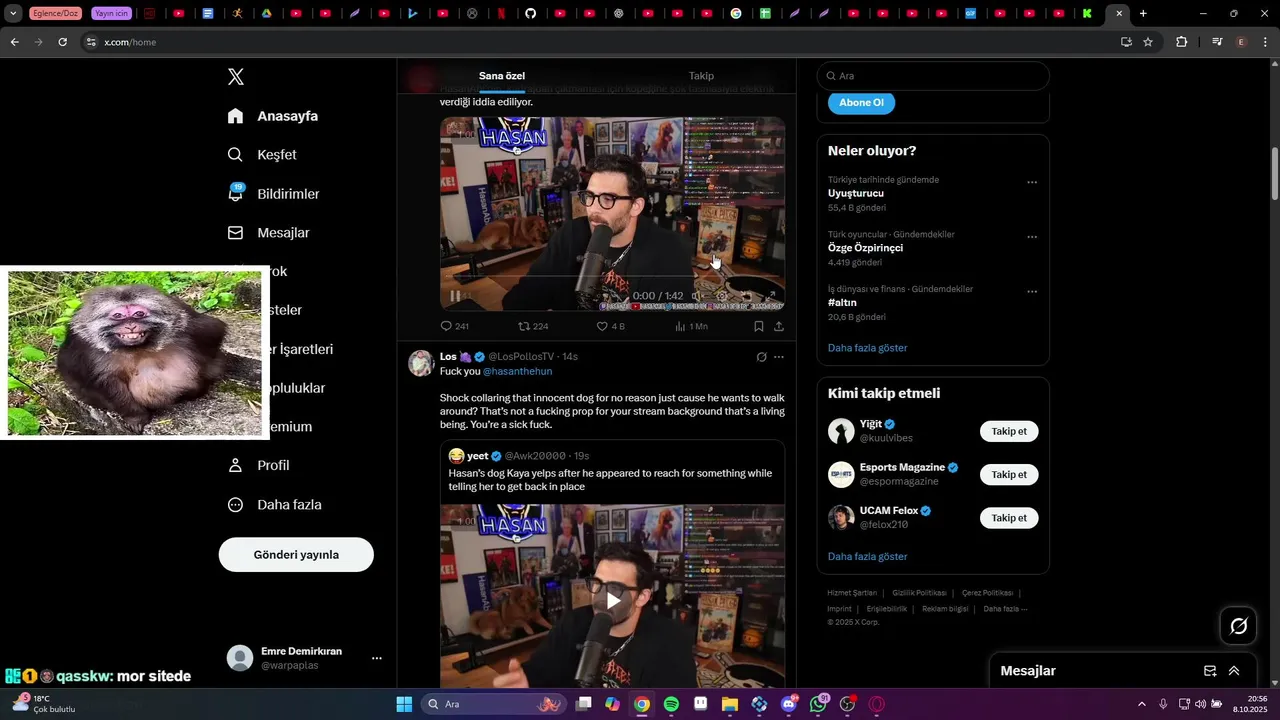Click the Gönderi yayınla button
The height and width of the screenshot is (720, 1280).
pyautogui.click(x=296, y=555)
